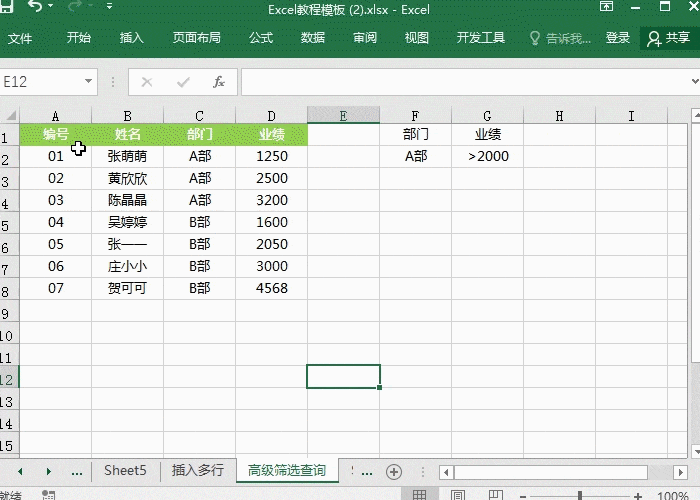The height and width of the screenshot is (500, 700).
Task: Click criteria header 部门 in column F
Action: (x=416, y=134)
